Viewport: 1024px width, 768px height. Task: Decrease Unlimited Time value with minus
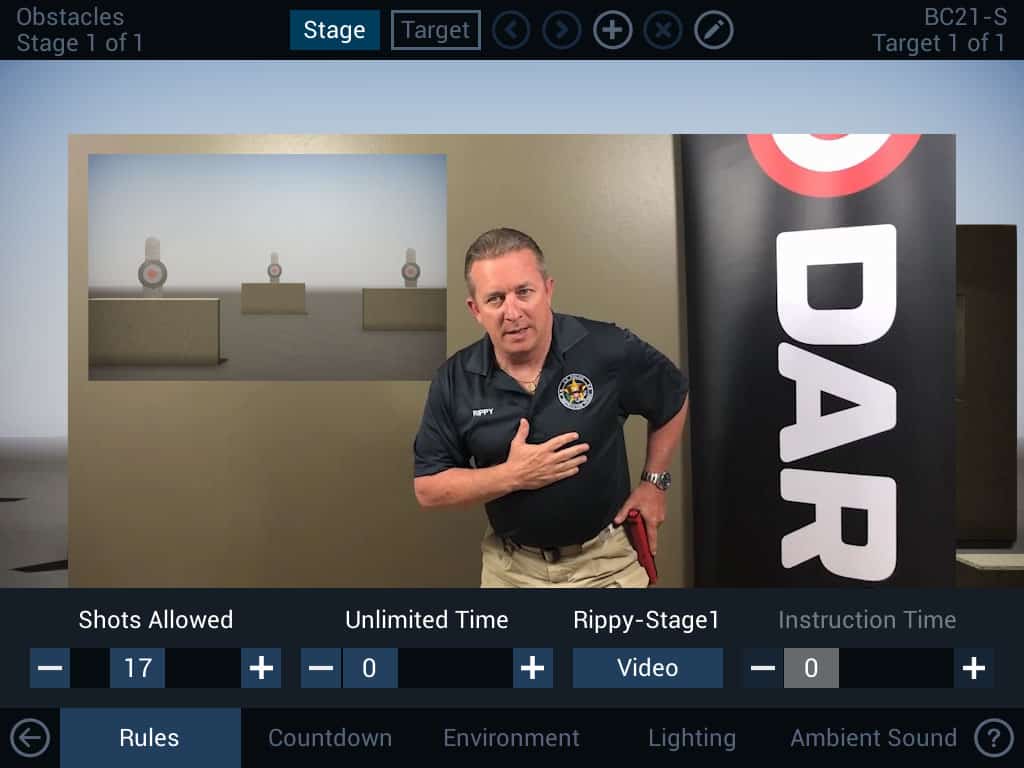(x=321, y=668)
